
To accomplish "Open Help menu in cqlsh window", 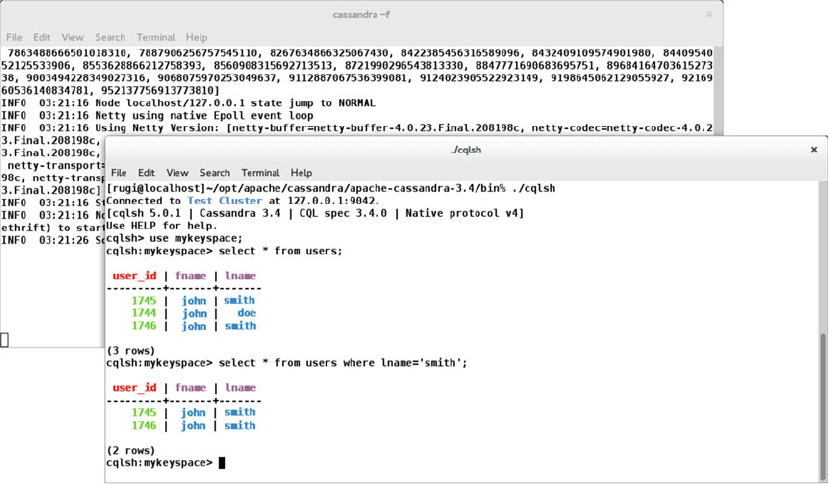I will pyautogui.click(x=301, y=173).
